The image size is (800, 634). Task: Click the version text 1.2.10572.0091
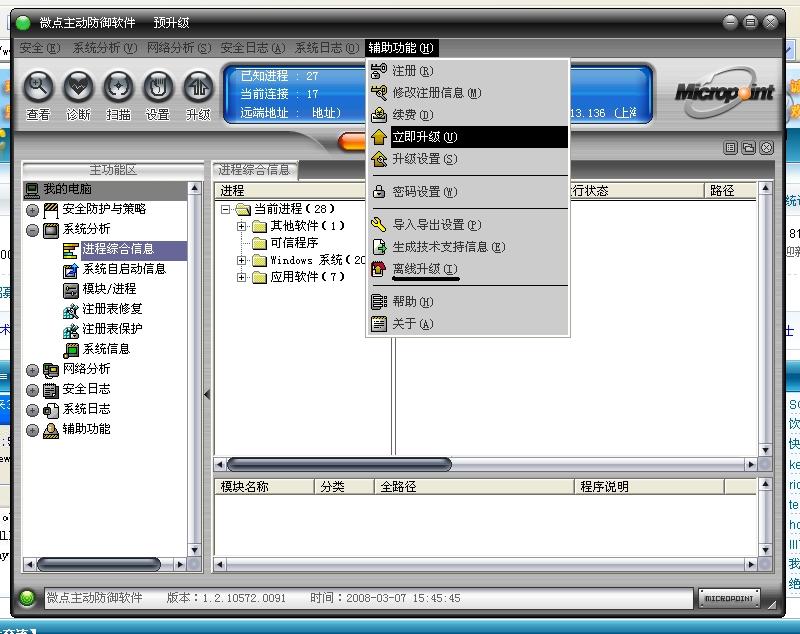point(244,598)
